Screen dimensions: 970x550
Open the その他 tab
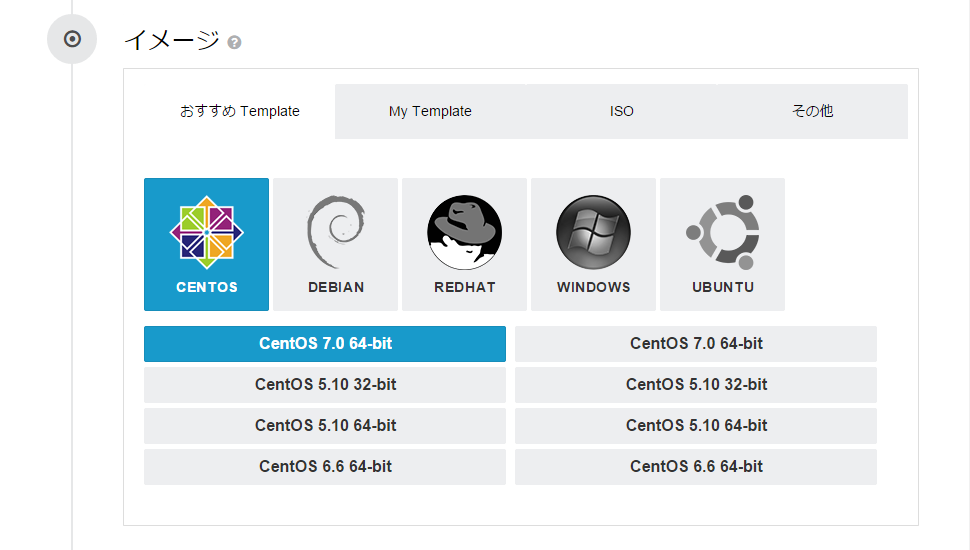812,111
